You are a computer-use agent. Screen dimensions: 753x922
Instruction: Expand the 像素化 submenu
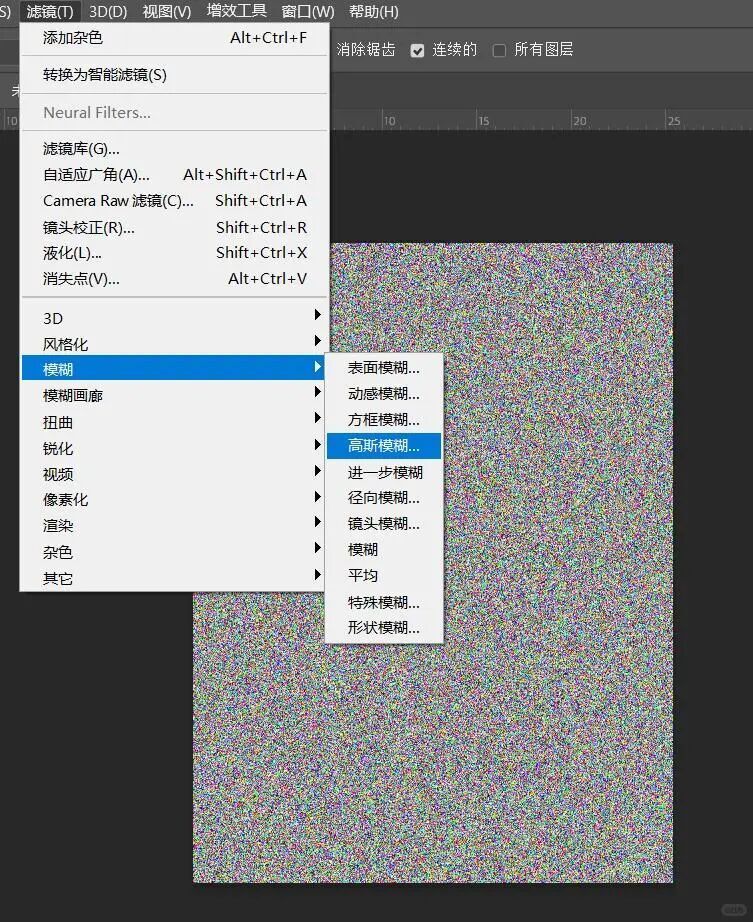[174, 500]
